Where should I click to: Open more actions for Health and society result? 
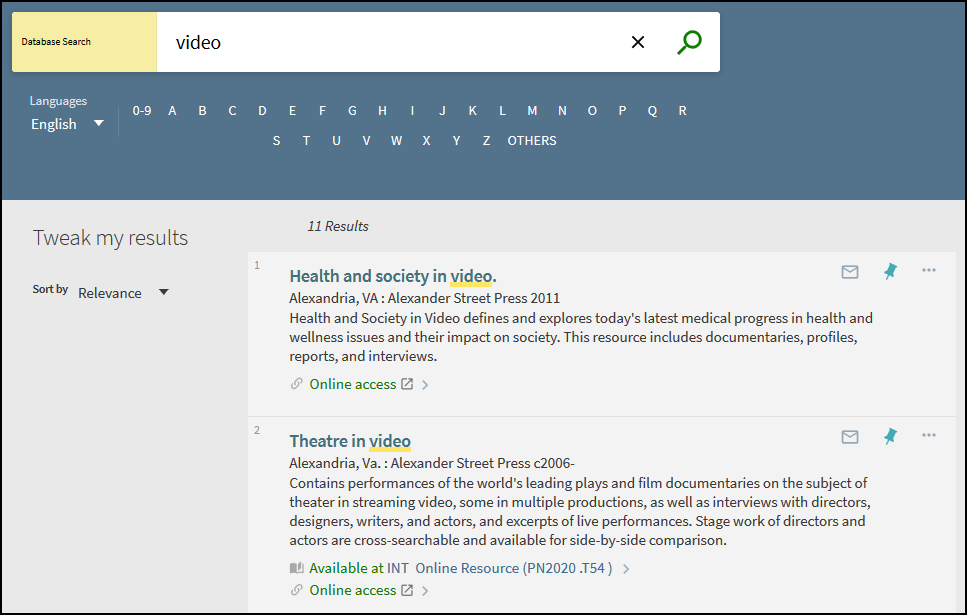point(929,271)
